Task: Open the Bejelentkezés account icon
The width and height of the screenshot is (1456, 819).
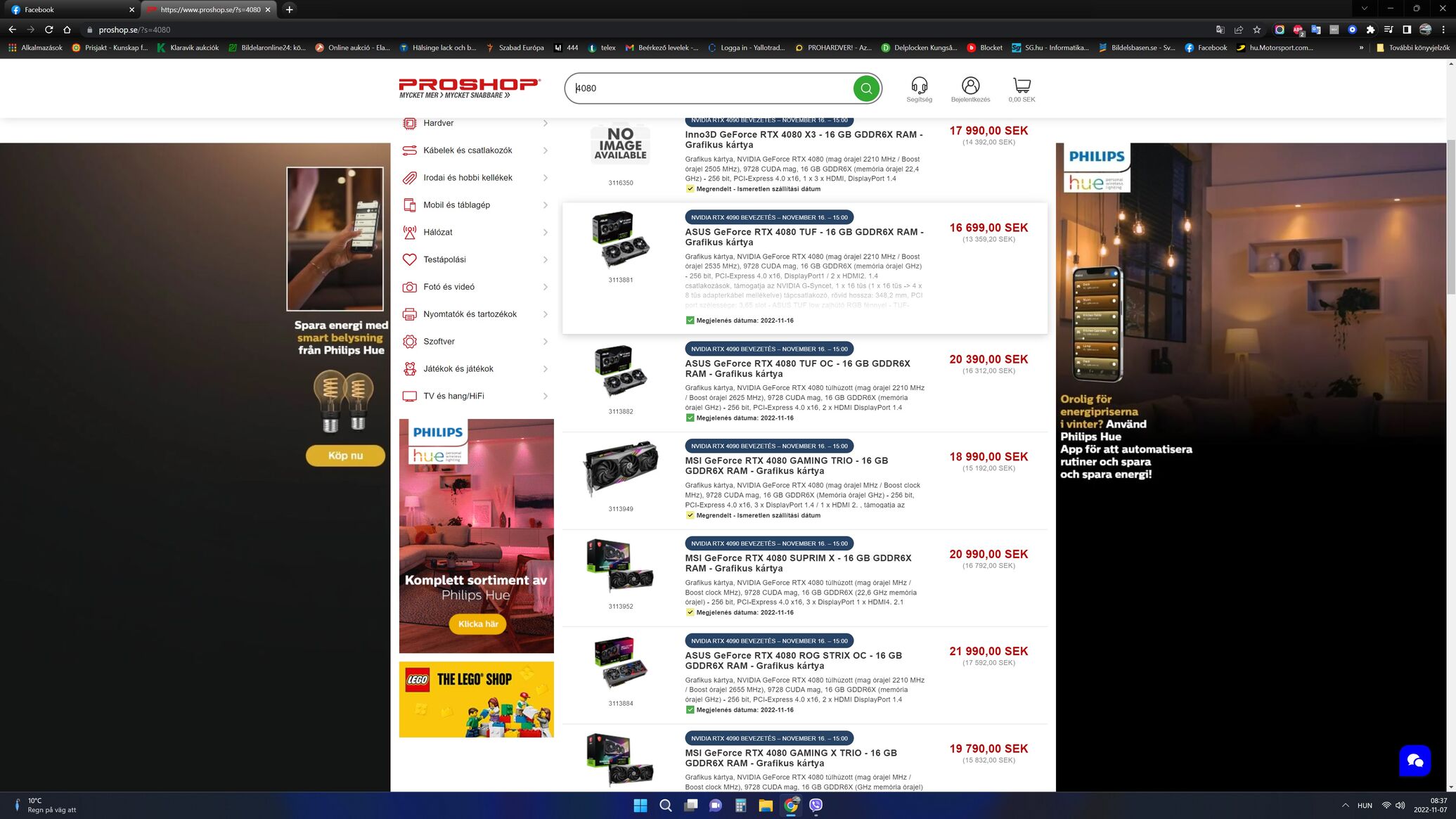Action: click(970, 86)
